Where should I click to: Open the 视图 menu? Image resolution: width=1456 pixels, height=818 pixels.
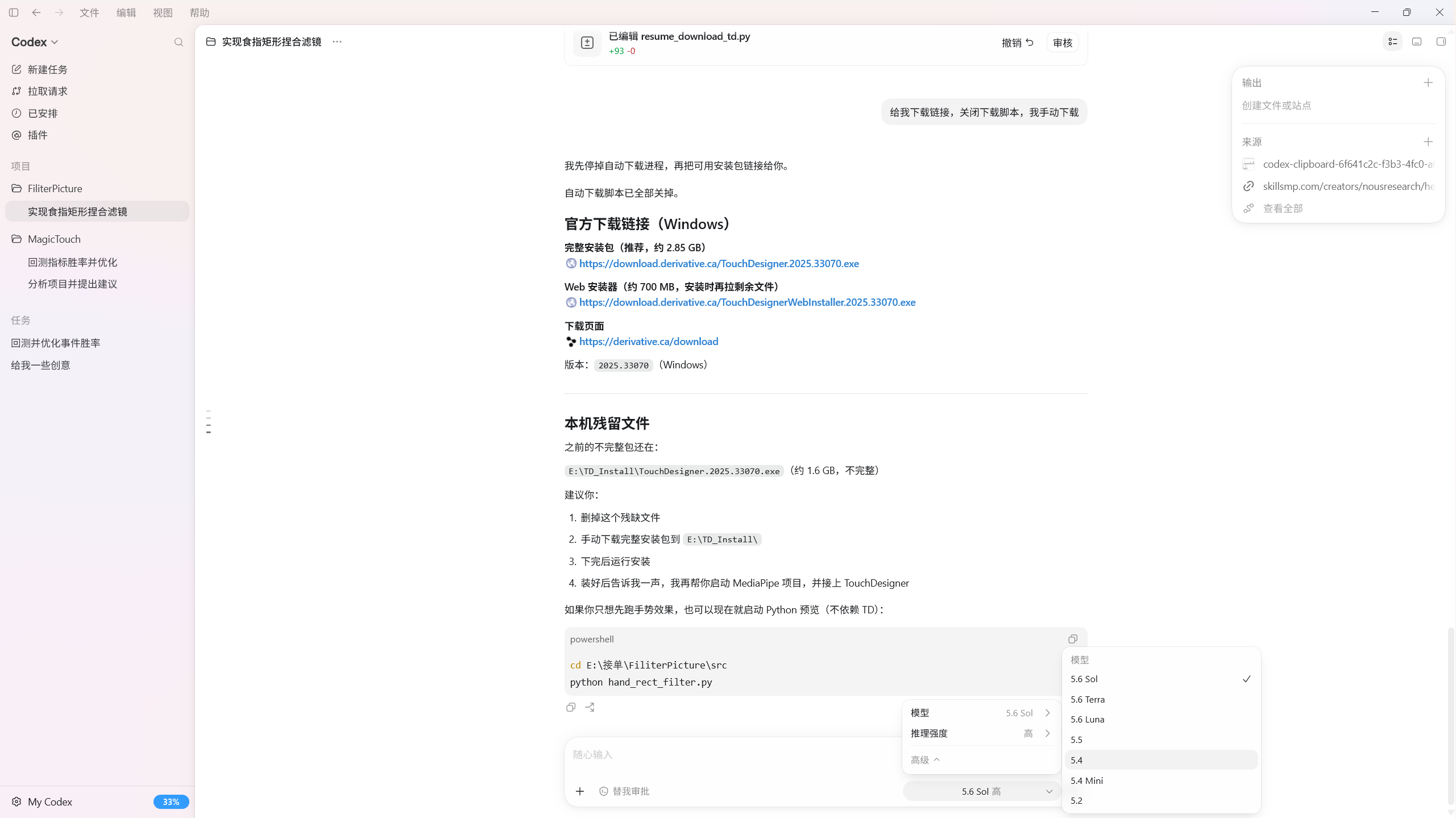tap(163, 13)
